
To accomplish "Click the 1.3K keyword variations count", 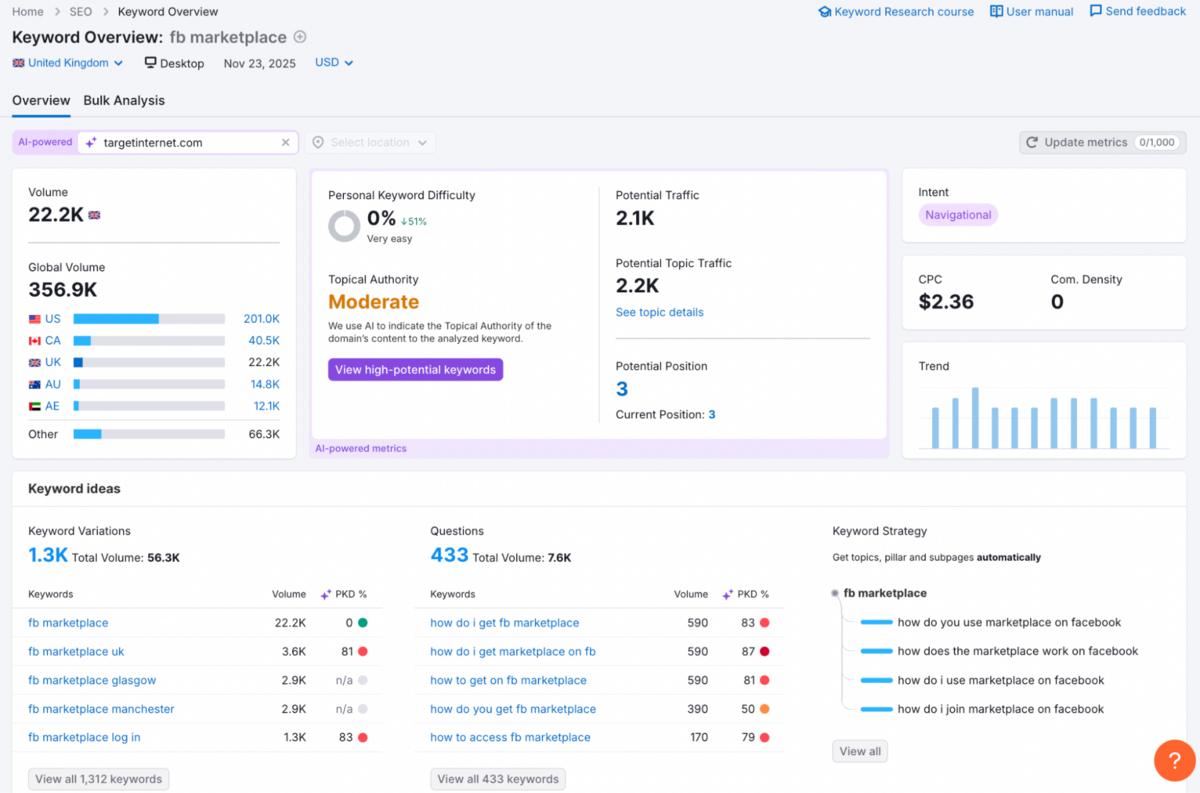I will [x=47, y=555].
